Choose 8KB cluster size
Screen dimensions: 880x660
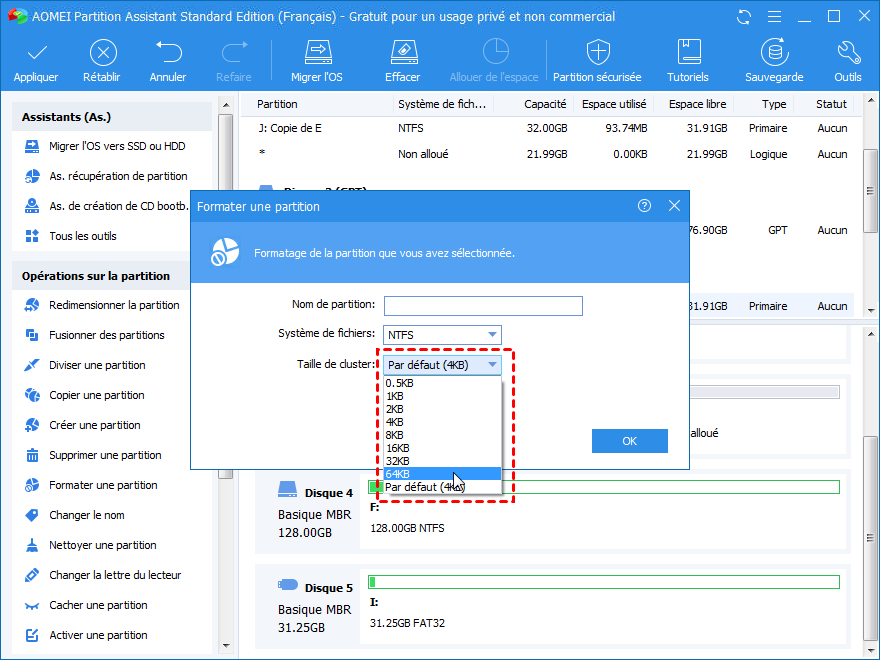[442, 435]
